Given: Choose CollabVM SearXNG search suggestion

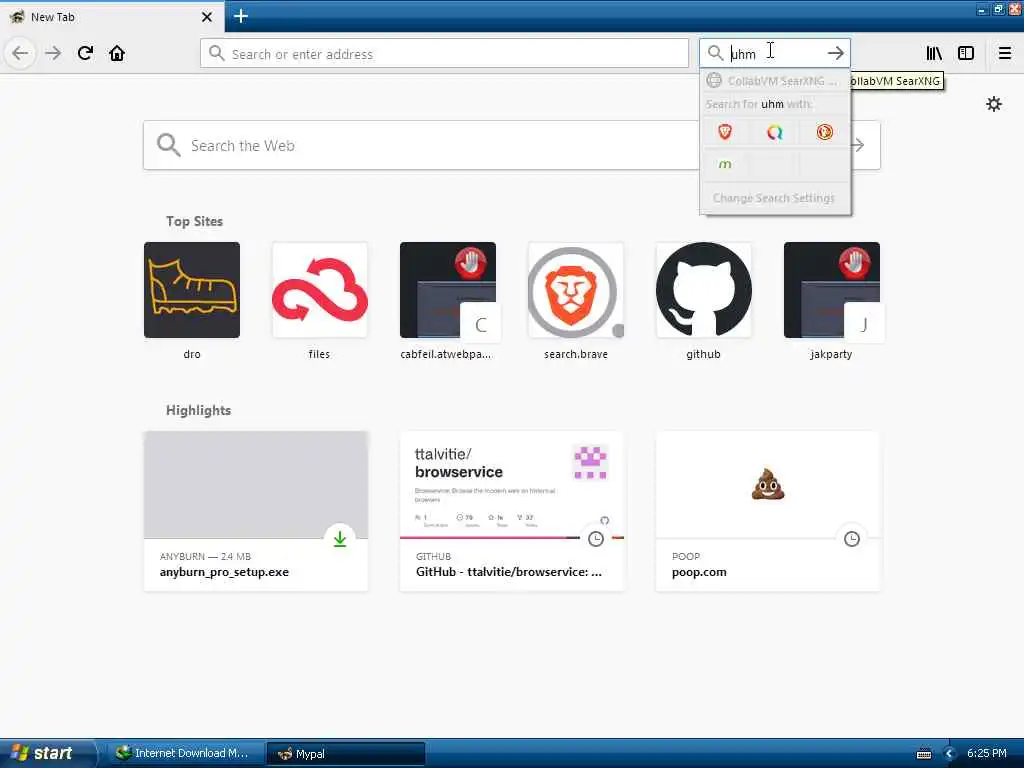Looking at the screenshot, I should coord(775,81).
